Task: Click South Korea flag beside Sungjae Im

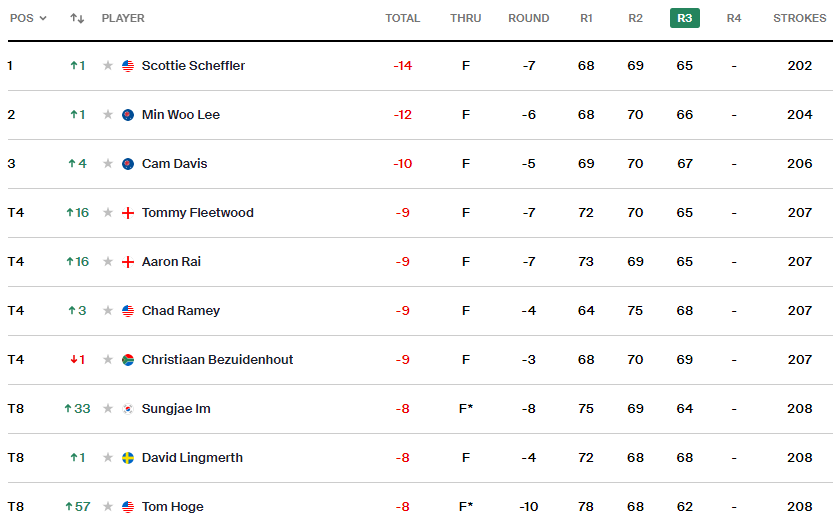Action: point(128,409)
